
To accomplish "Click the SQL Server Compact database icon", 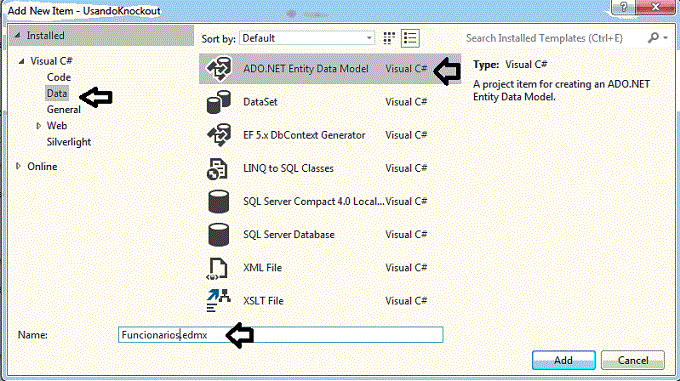I will tap(218, 202).
